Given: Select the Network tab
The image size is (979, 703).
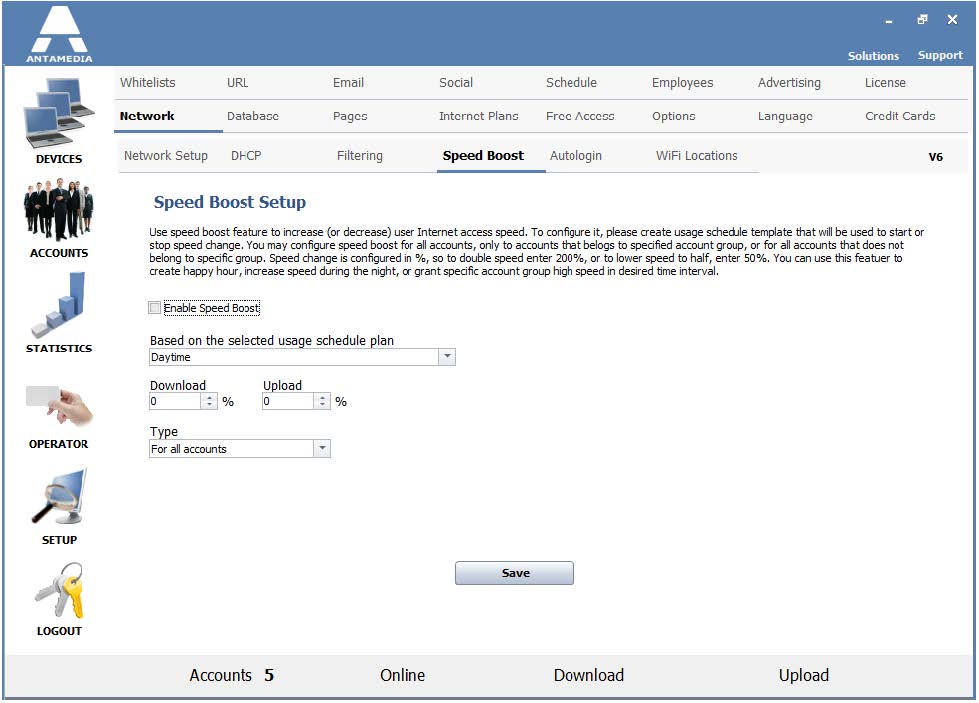Looking at the screenshot, I should [147, 116].
